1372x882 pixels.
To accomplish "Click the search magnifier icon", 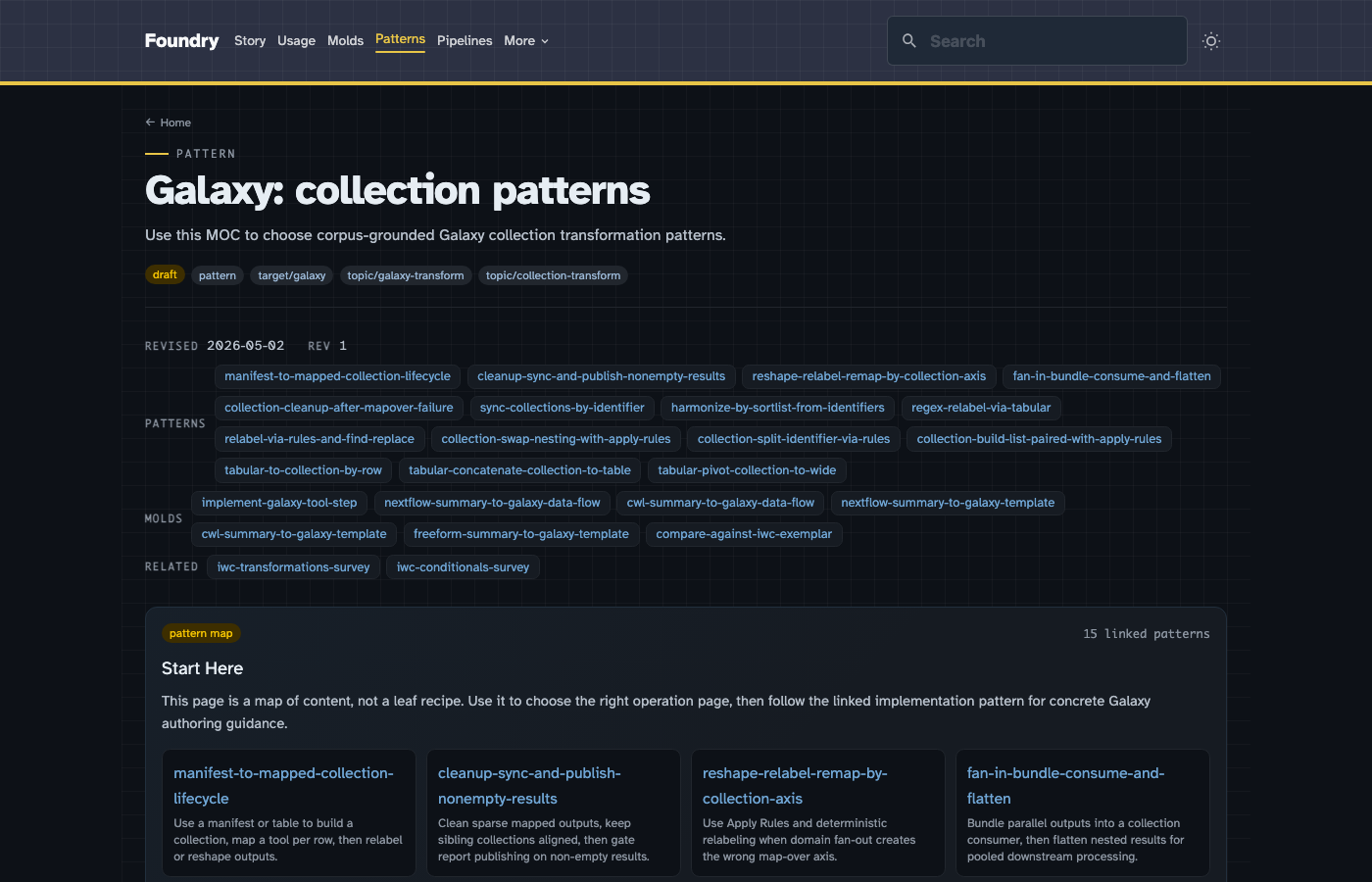I will (909, 41).
